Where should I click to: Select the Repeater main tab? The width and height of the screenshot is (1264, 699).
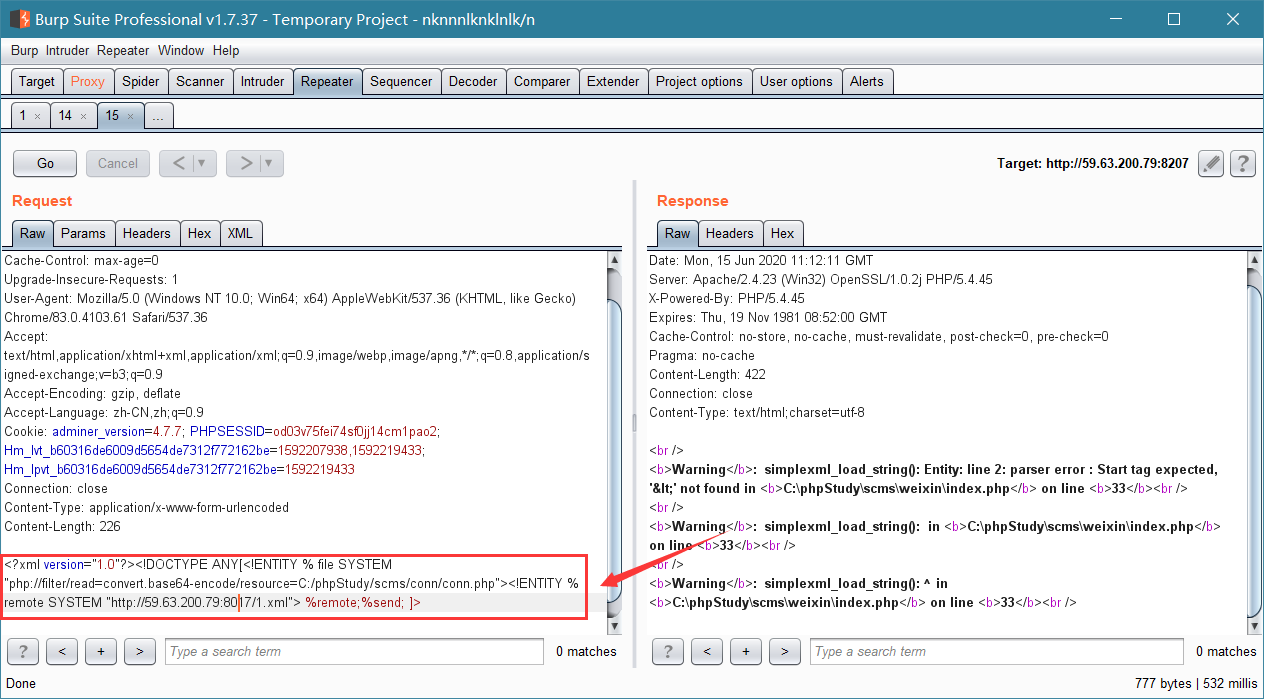tap(327, 81)
